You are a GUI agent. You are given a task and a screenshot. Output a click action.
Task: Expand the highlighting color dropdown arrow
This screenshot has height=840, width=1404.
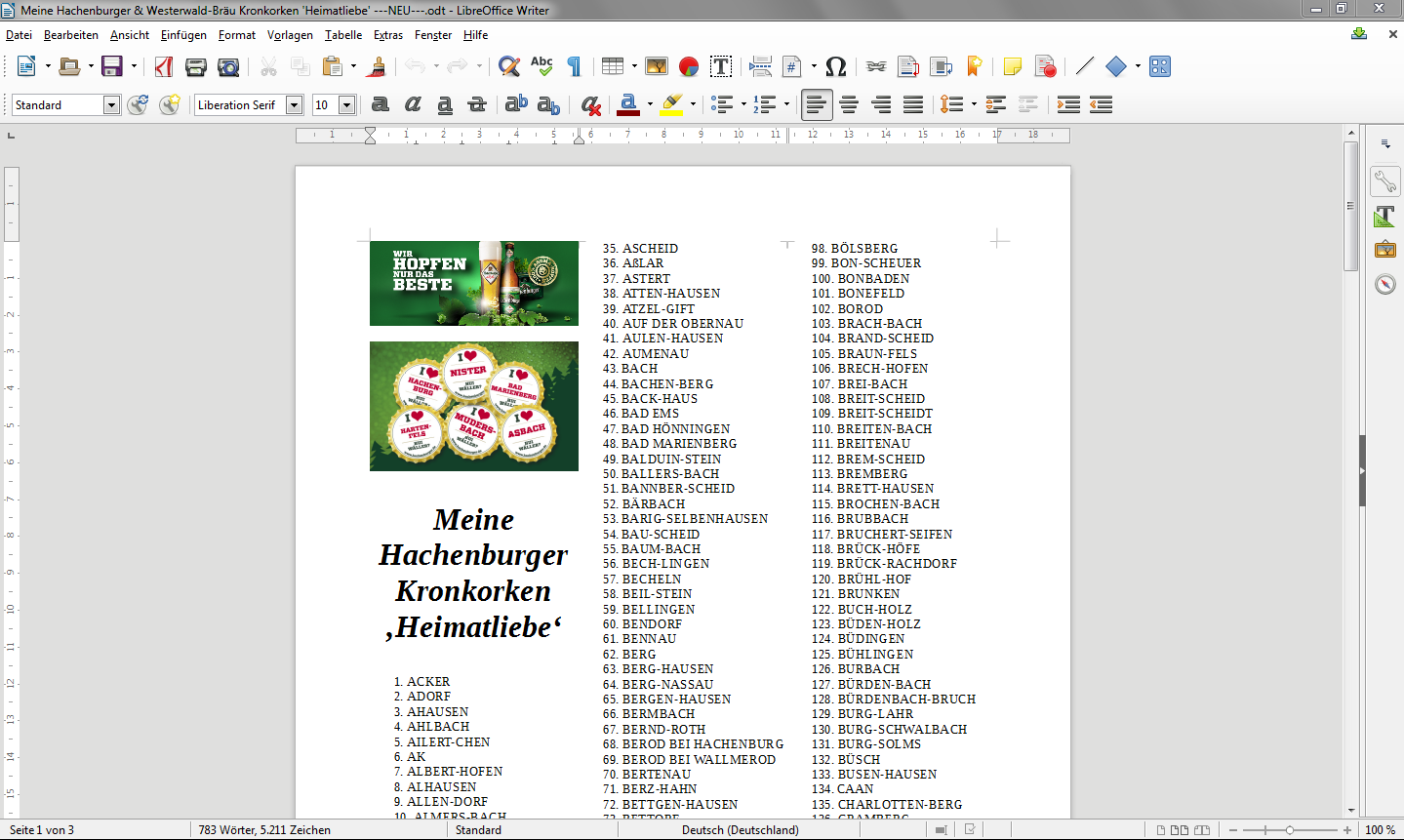tap(693, 104)
